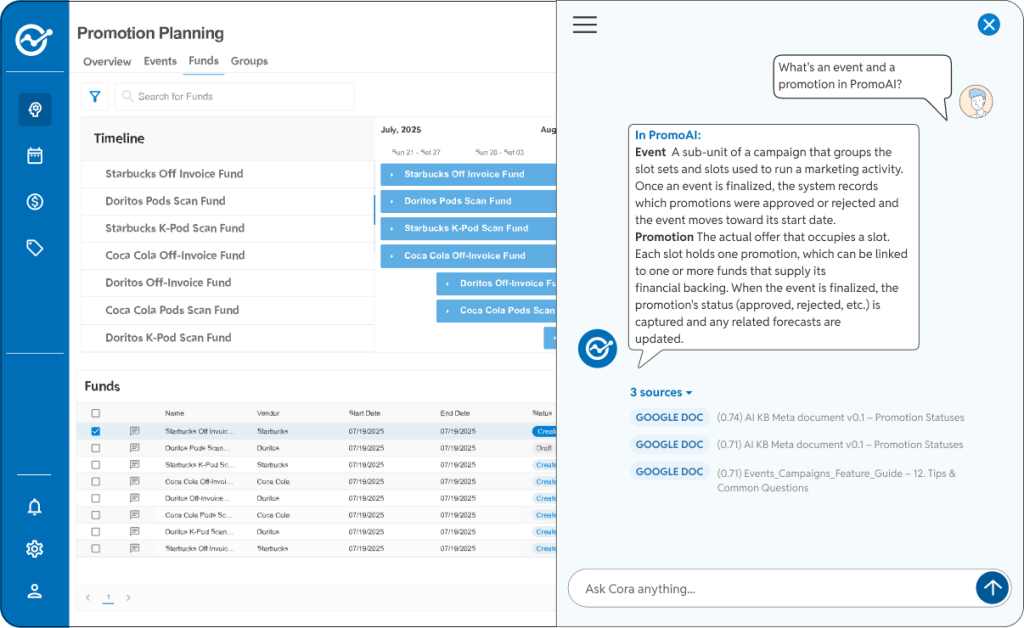Viewport: 1024px width, 628px height.
Task: Go to next page arrow in pagination
Action: tap(129, 597)
